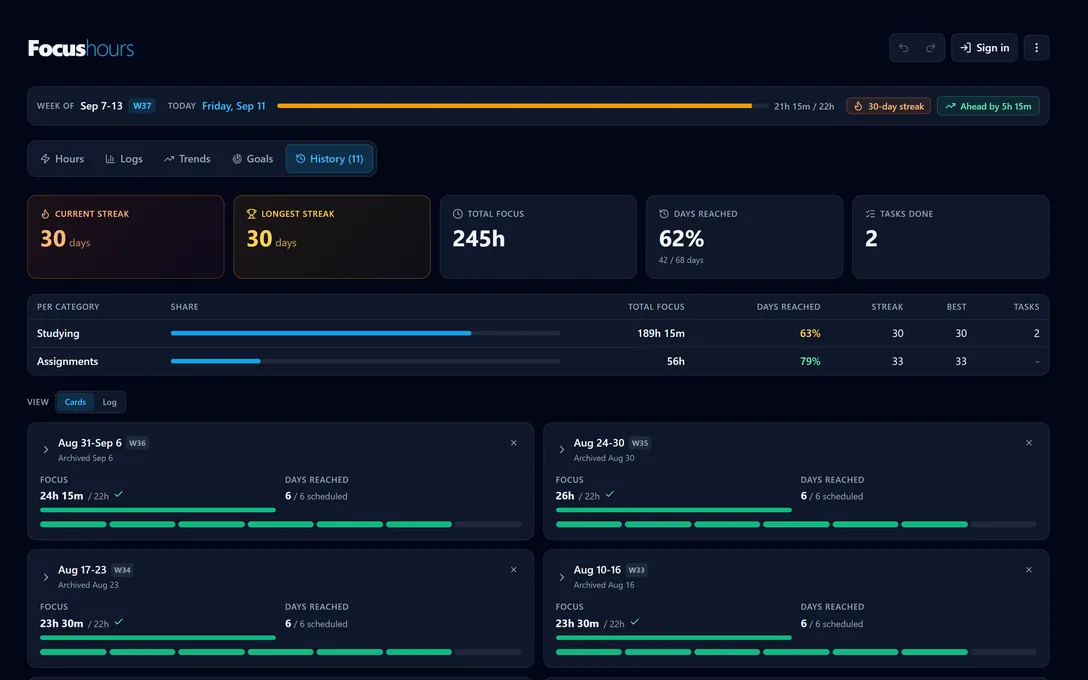Expand the Aug 10-16 week card
The height and width of the screenshot is (680, 1088).
561,577
